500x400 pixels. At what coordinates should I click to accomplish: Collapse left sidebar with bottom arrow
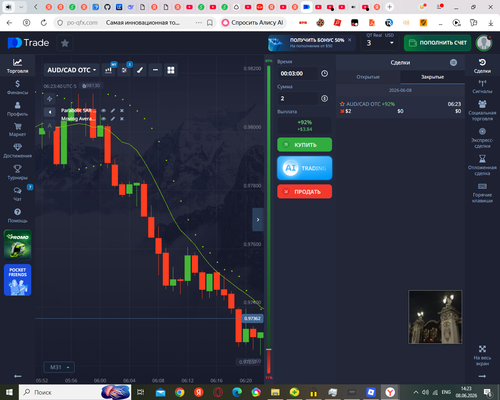[x=18, y=376]
